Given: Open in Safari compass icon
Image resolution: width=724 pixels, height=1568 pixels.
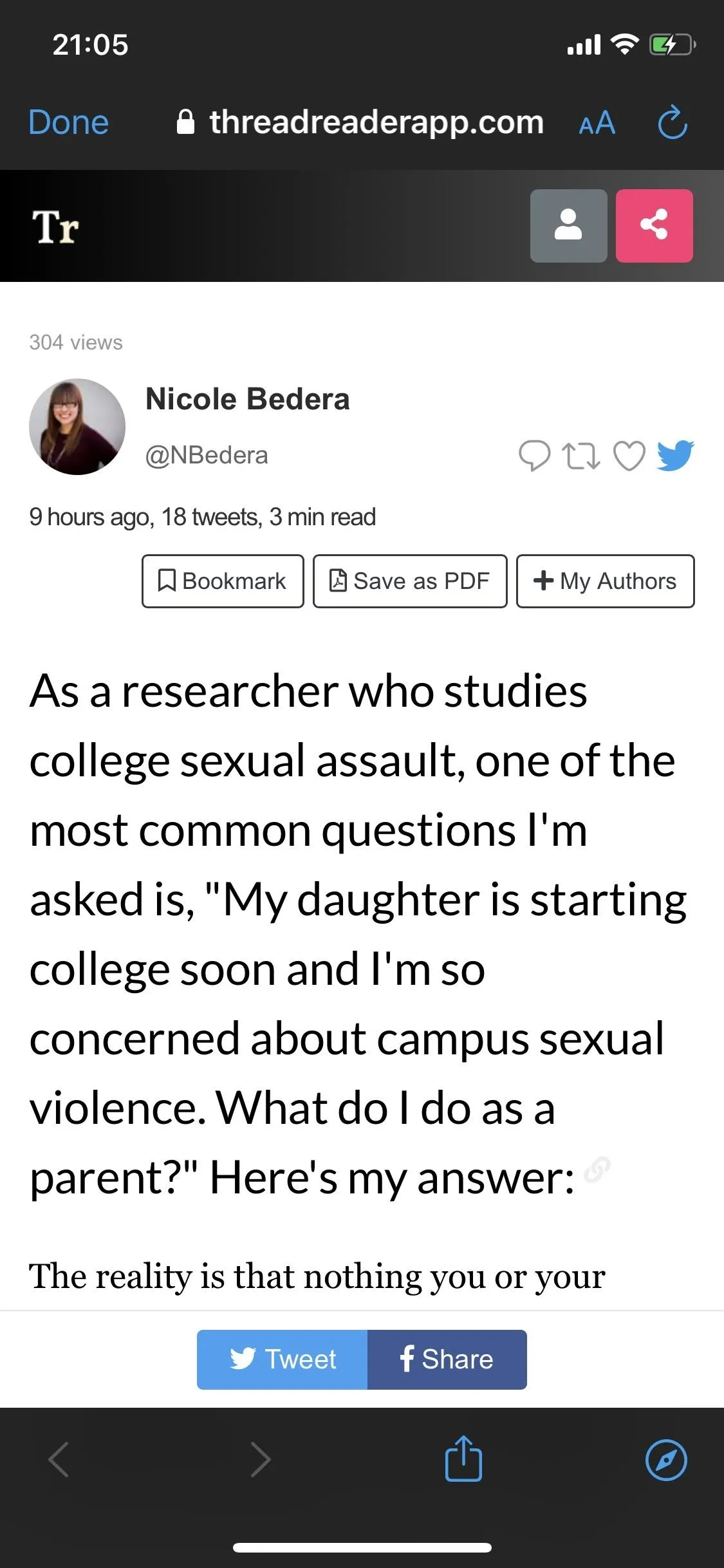Looking at the screenshot, I should point(666,1460).
